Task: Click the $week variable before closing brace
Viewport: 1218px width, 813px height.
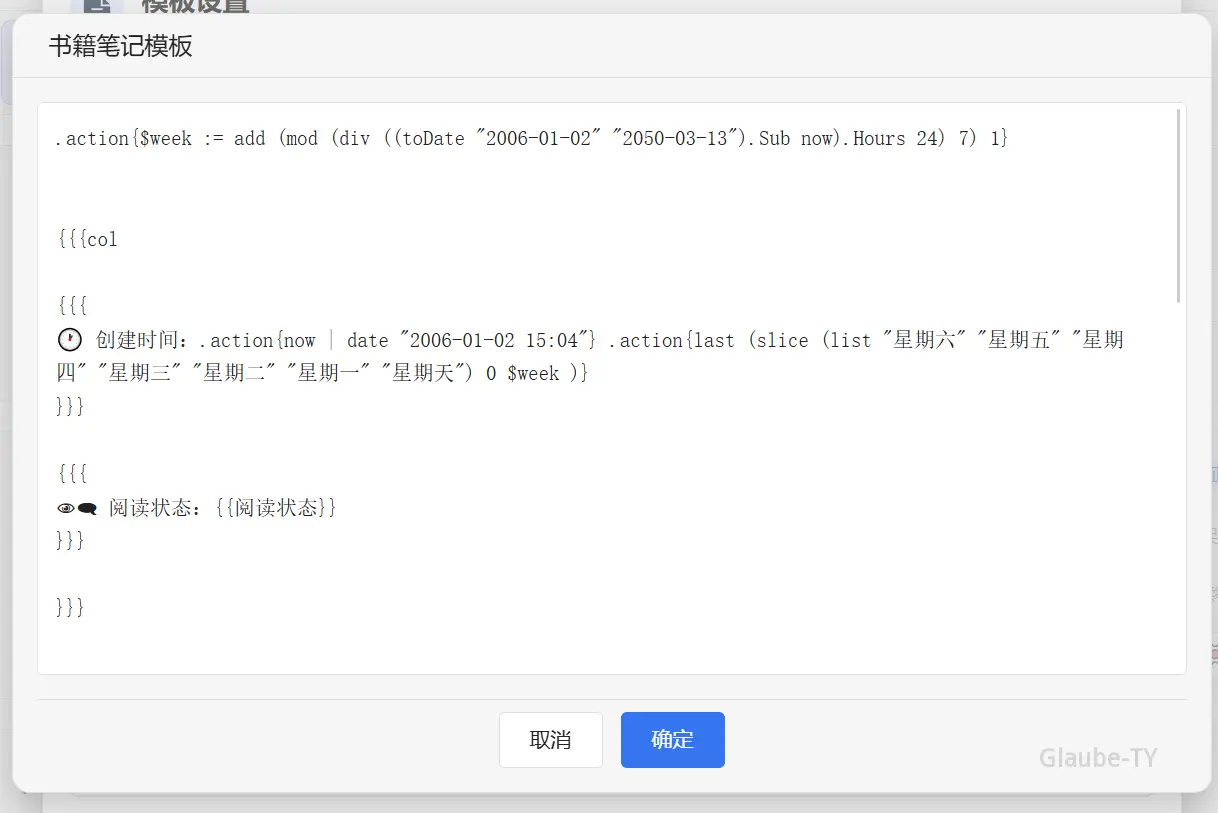Action: tap(533, 374)
